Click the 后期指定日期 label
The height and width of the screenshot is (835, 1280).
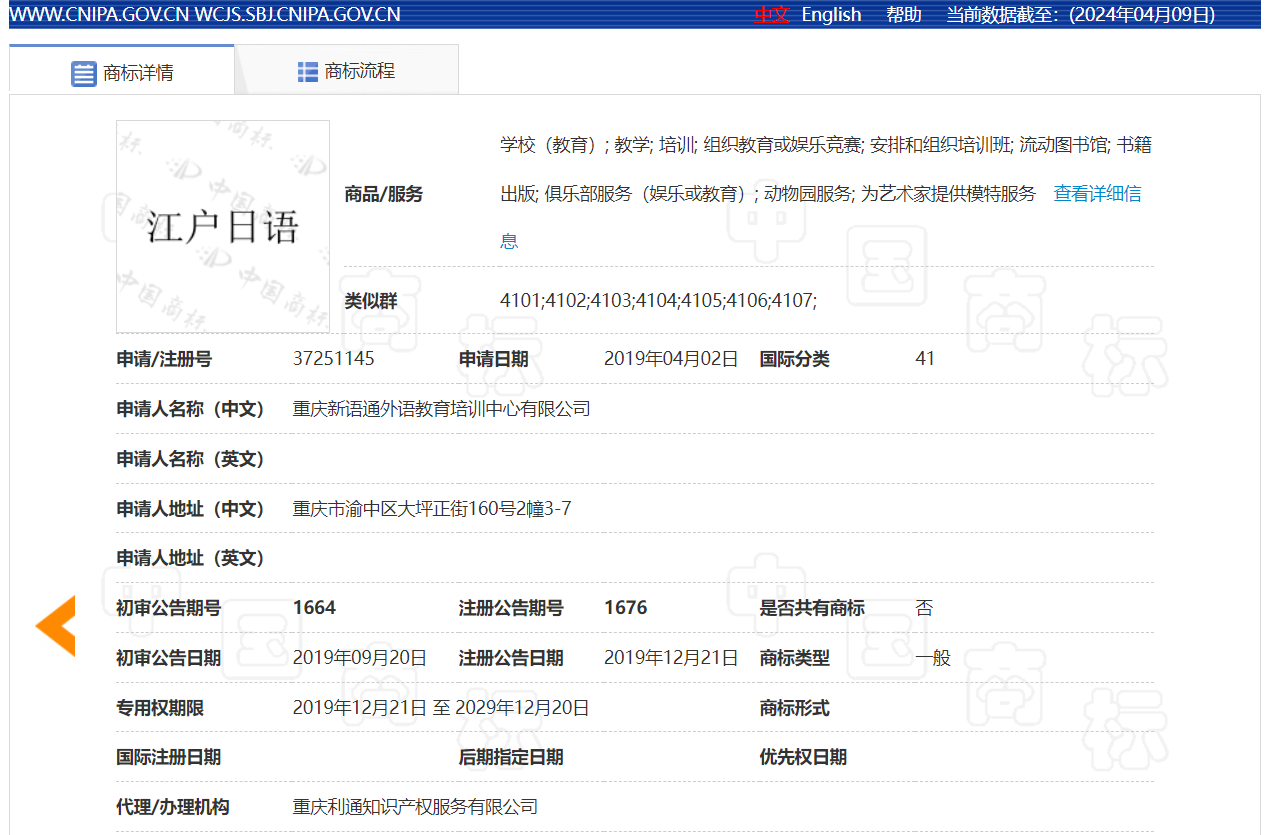[511, 757]
